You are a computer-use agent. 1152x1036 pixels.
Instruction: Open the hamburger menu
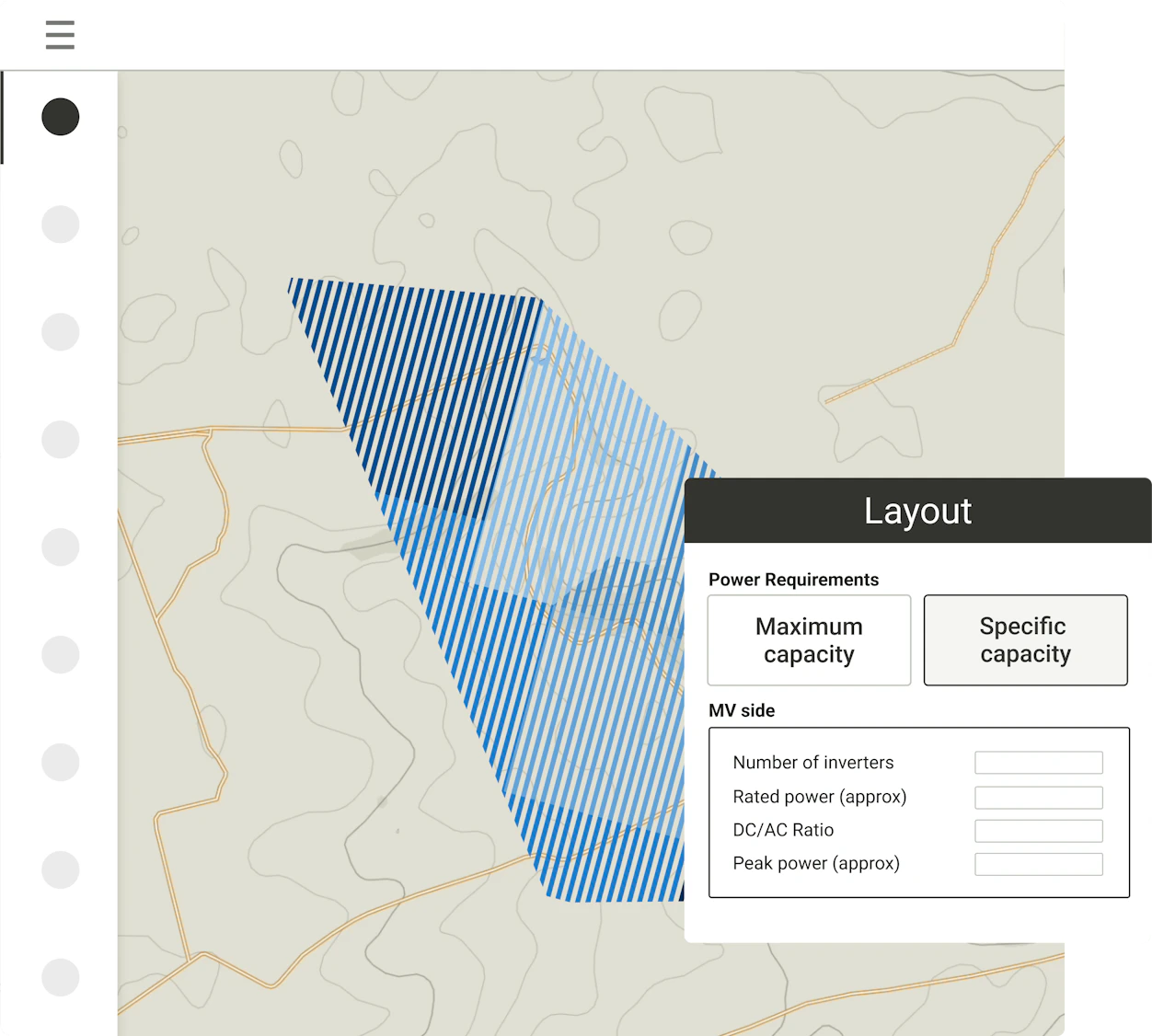(60, 35)
